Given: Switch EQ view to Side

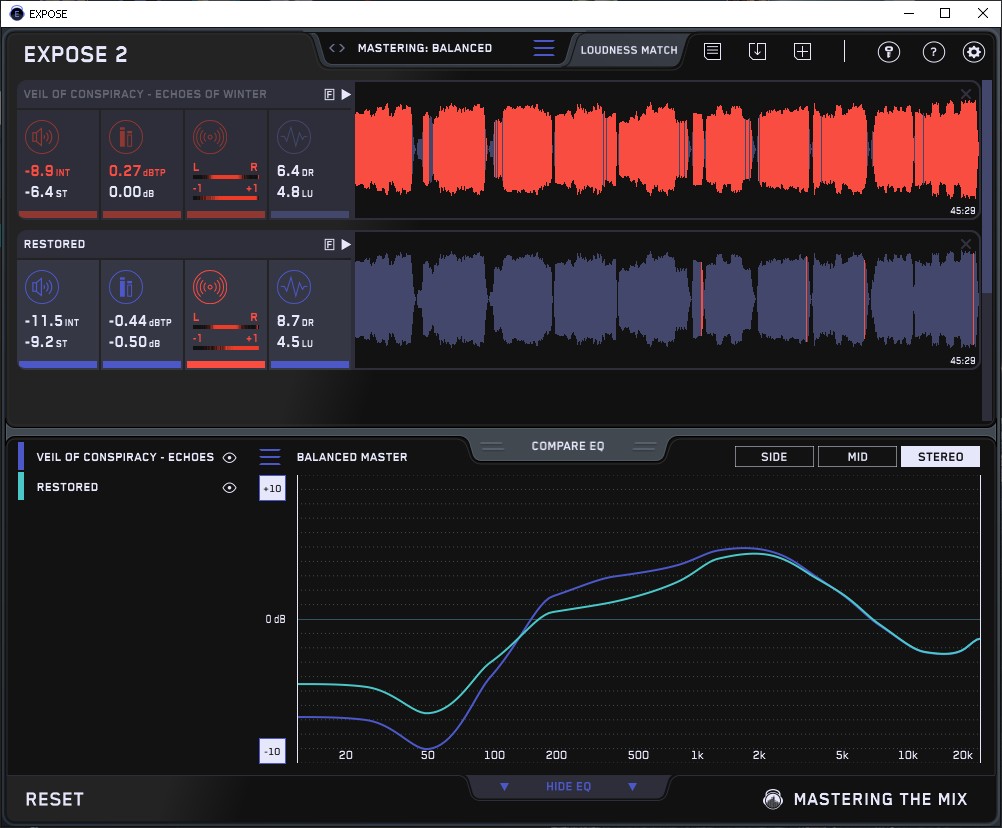Looking at the screenshot, I should [x=774, y=457].
